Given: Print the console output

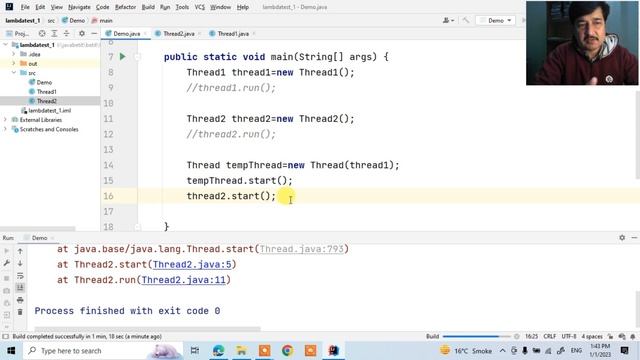Looking at the screenshot, I should pyautogui.click(x=20, y=300).
